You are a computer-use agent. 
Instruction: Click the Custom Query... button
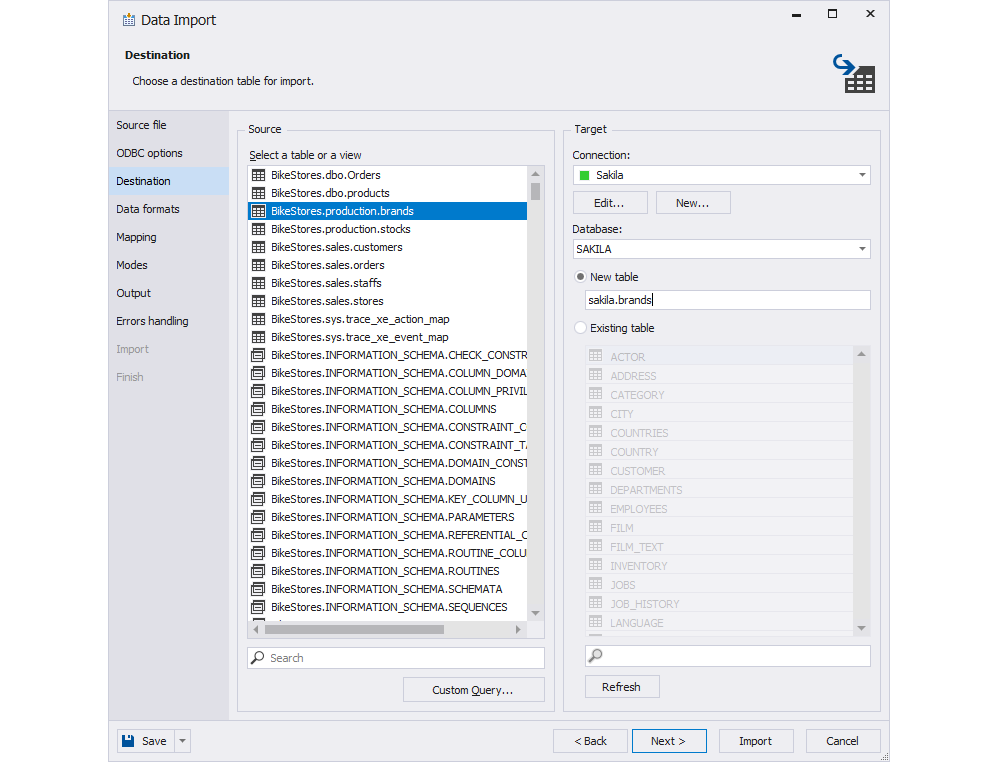tap(473, 690)
